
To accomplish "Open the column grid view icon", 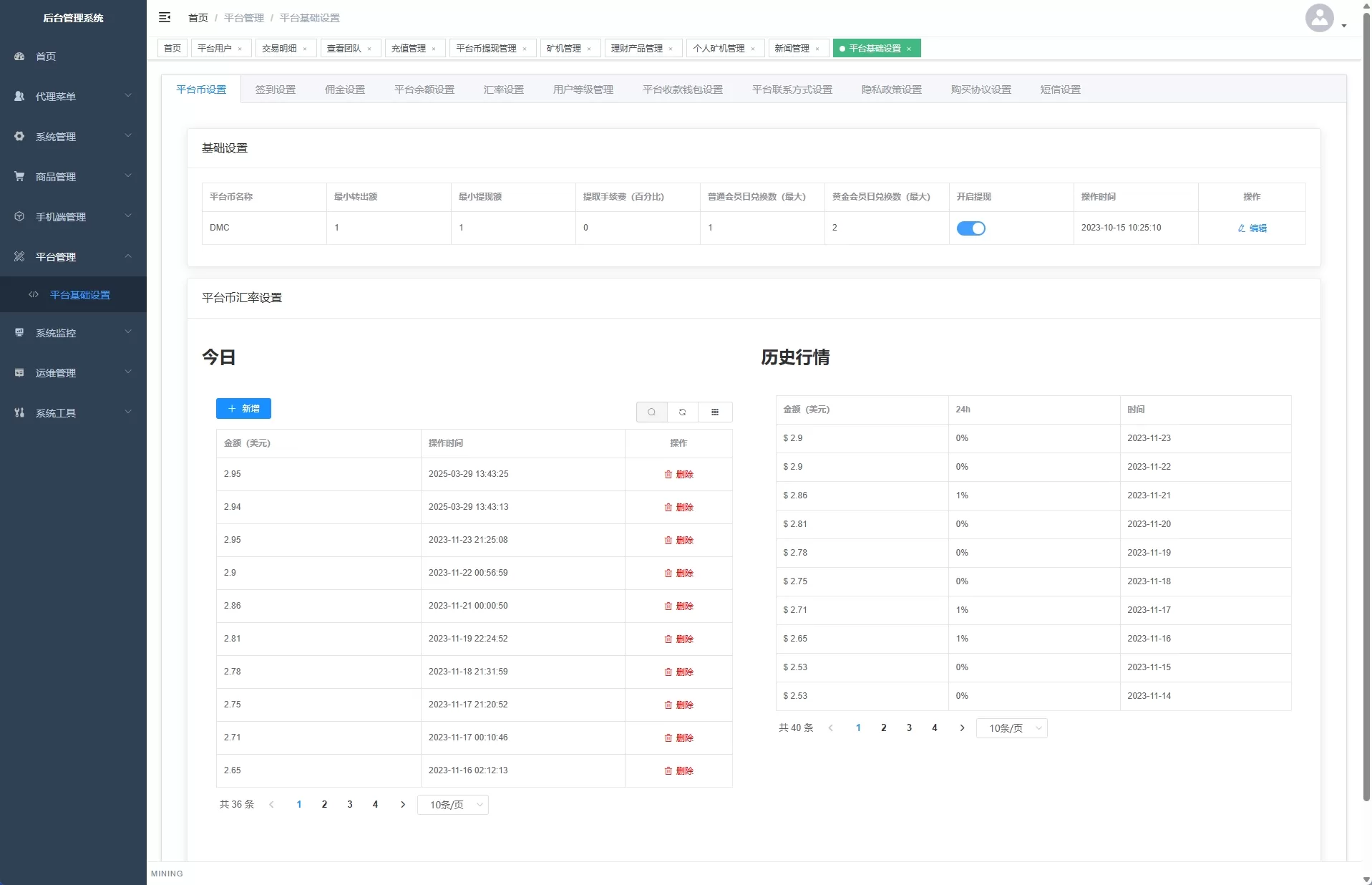I will 714,412.
